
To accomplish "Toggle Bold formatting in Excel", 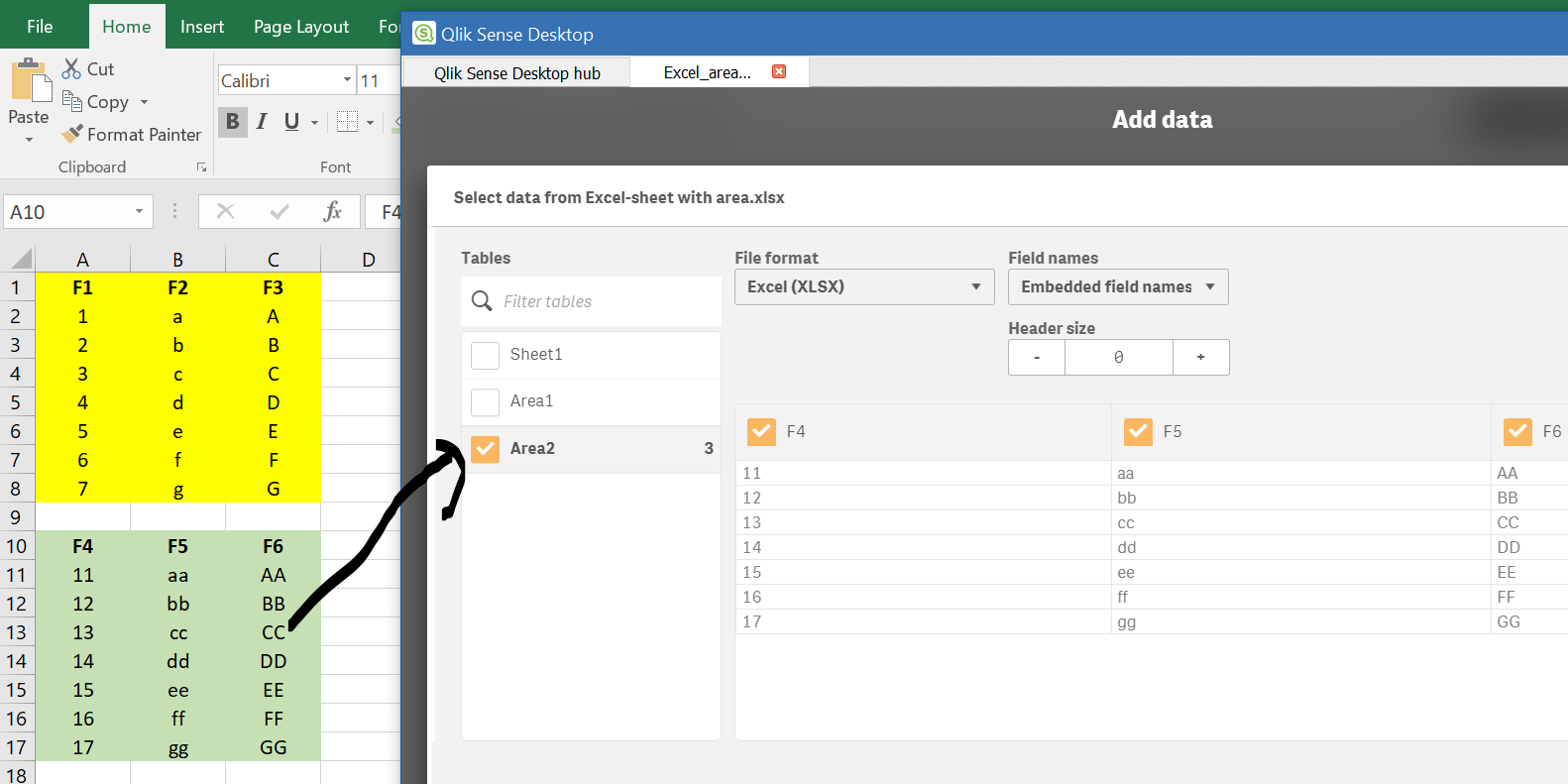I will [233, 121].
